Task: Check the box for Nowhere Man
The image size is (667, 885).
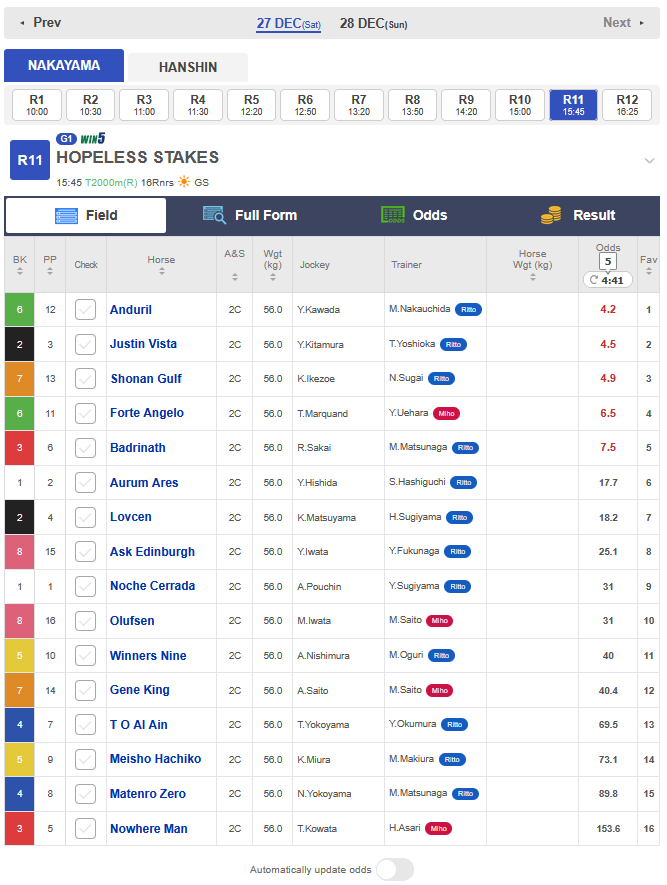Action: point(85,829)
